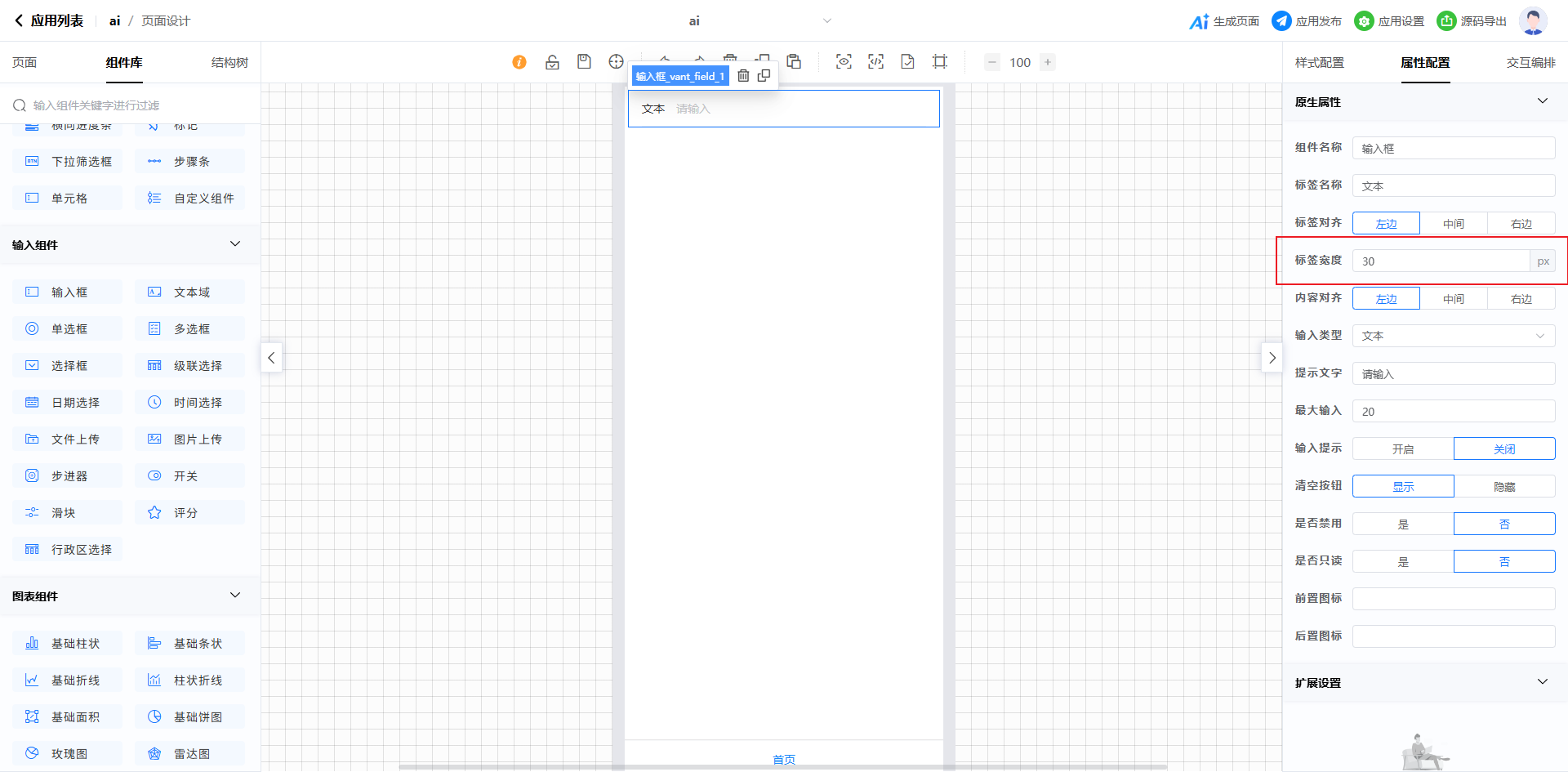Set 标签对齐 to 中间

click(1454, 223)
